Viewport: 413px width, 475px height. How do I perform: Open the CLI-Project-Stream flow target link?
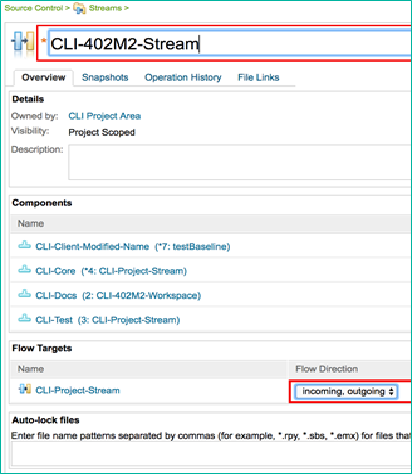point(78,390)
